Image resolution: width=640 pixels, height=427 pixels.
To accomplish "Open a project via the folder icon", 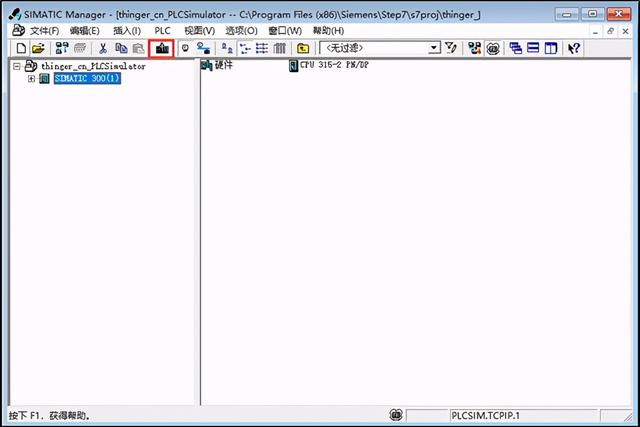I will pos(38,48).
